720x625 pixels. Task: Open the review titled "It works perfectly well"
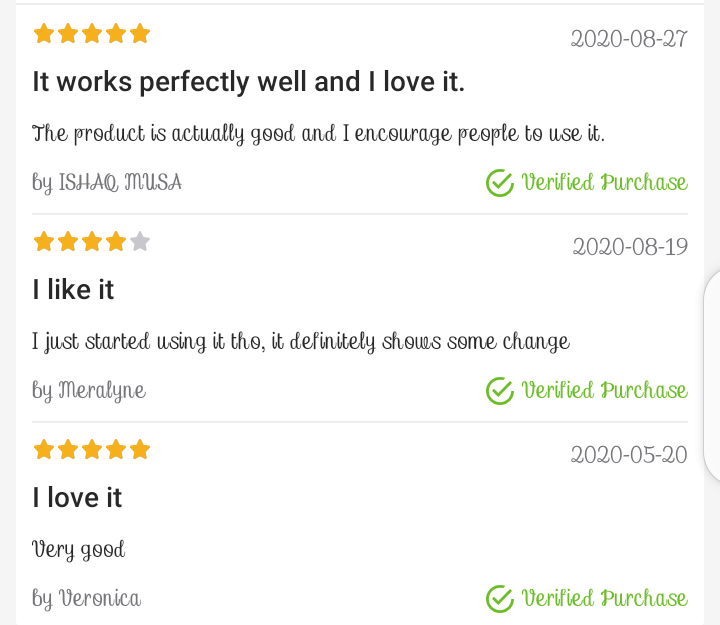pos(248,82)
